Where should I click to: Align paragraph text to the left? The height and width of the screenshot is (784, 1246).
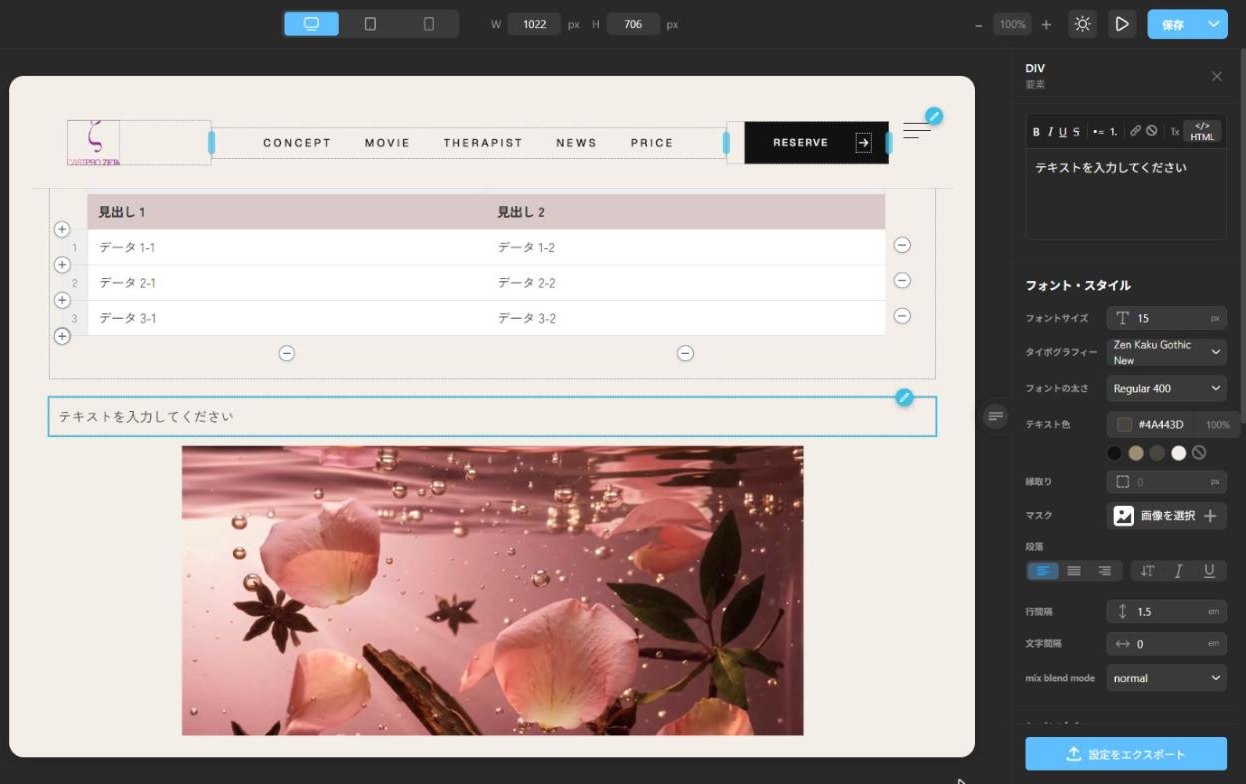(x=1042, y=571)
